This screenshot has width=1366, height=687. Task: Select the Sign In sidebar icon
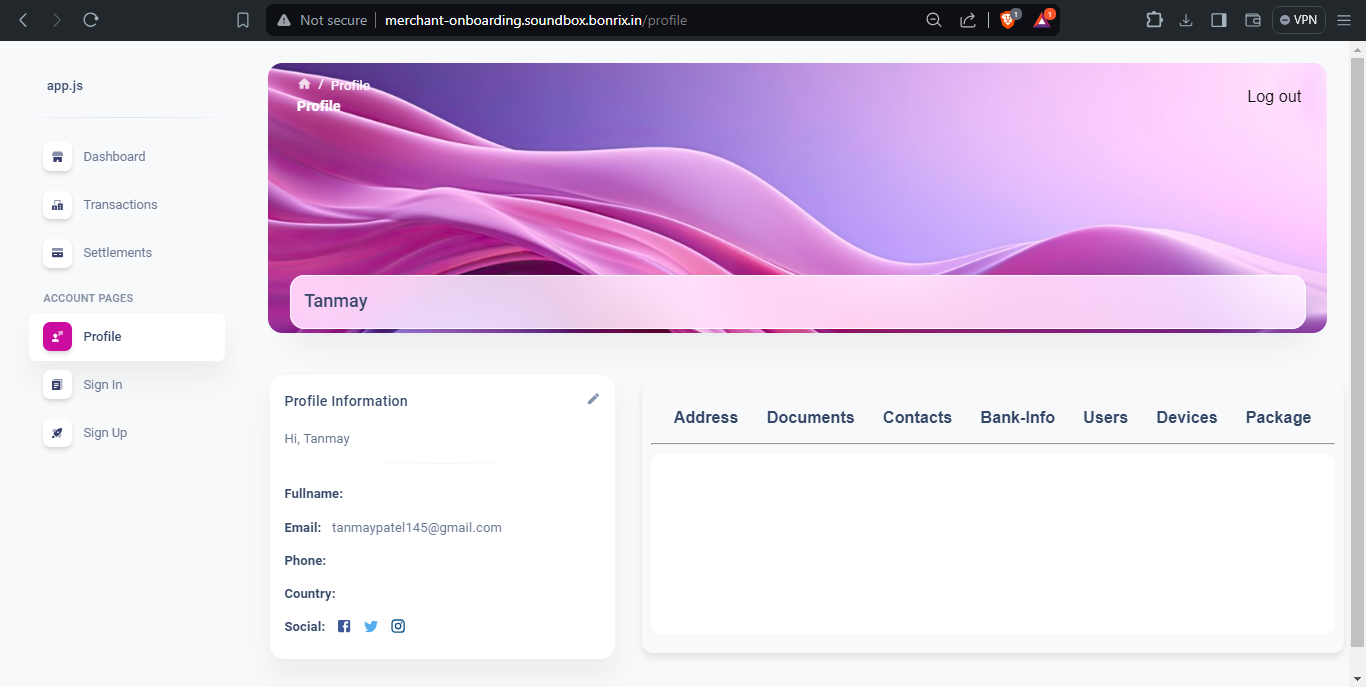coord(57,384)
